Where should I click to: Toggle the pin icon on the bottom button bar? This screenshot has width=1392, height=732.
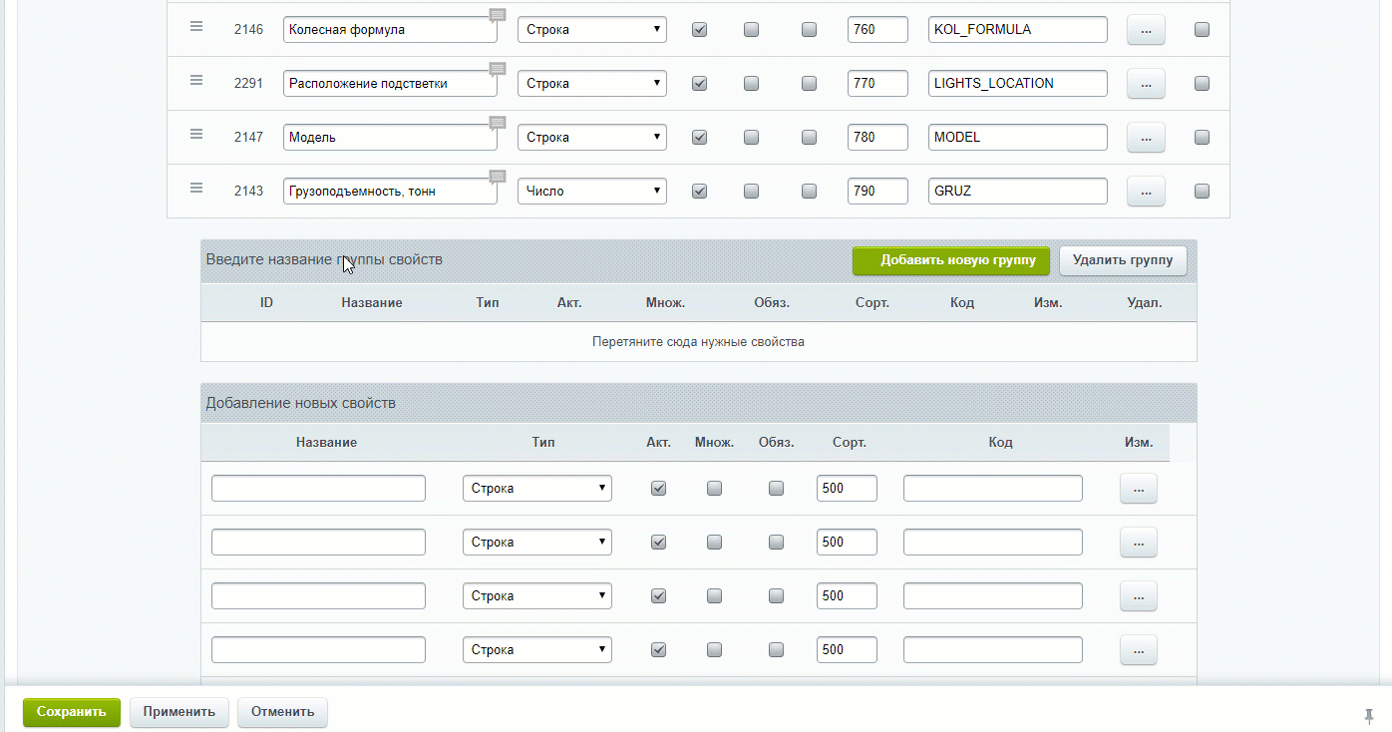(1369, 715)
